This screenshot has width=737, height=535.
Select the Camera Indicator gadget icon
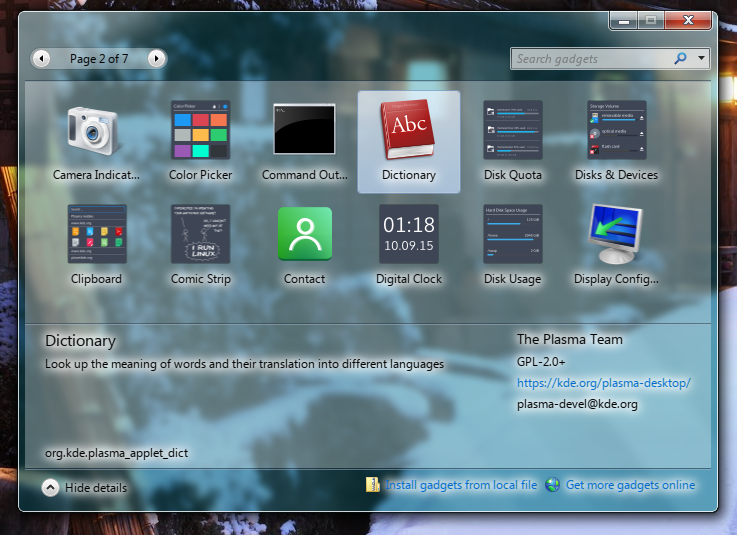click(x=93, y=130)
